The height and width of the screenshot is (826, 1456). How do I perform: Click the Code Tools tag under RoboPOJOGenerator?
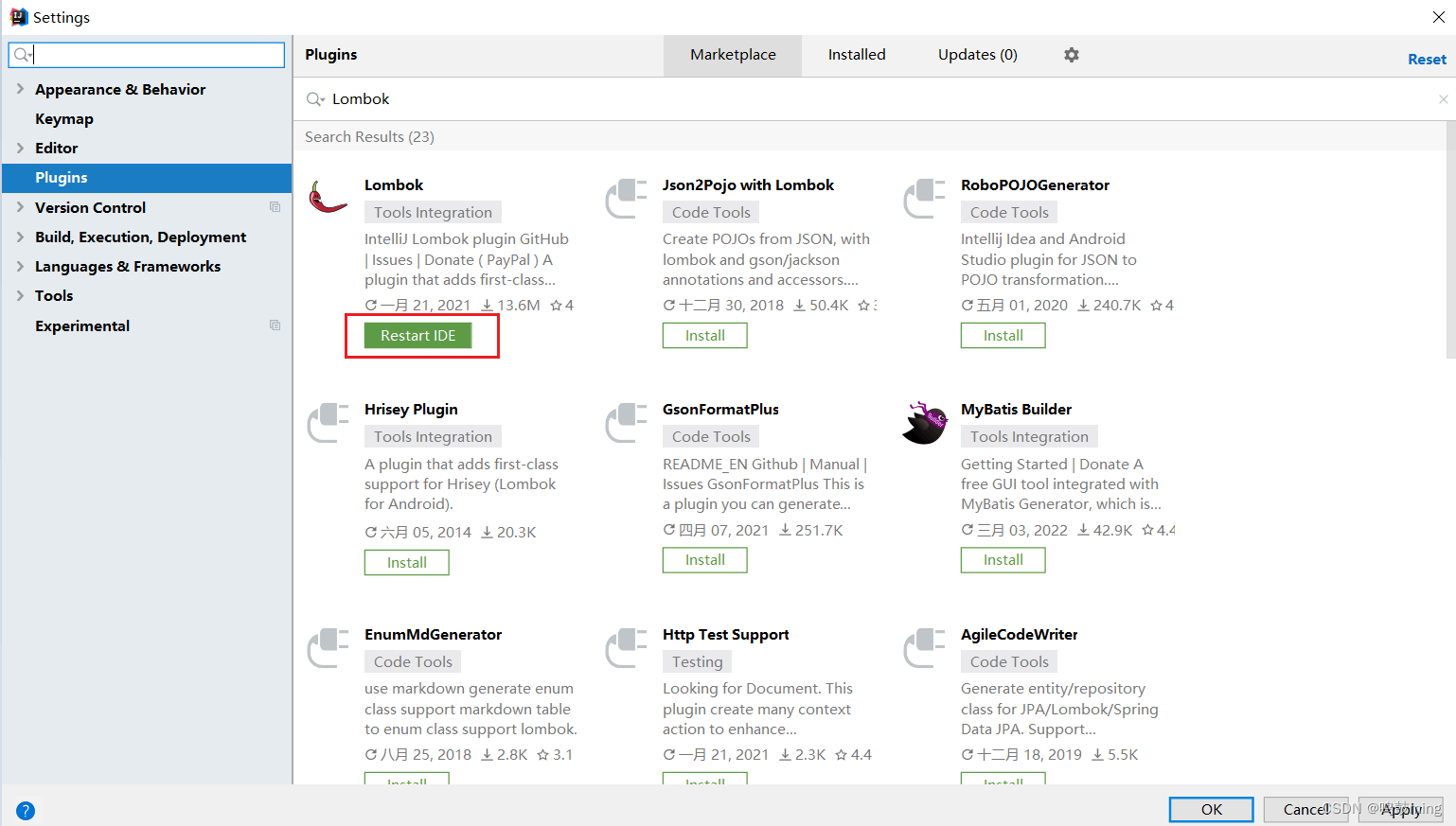tap(1009, 213)
